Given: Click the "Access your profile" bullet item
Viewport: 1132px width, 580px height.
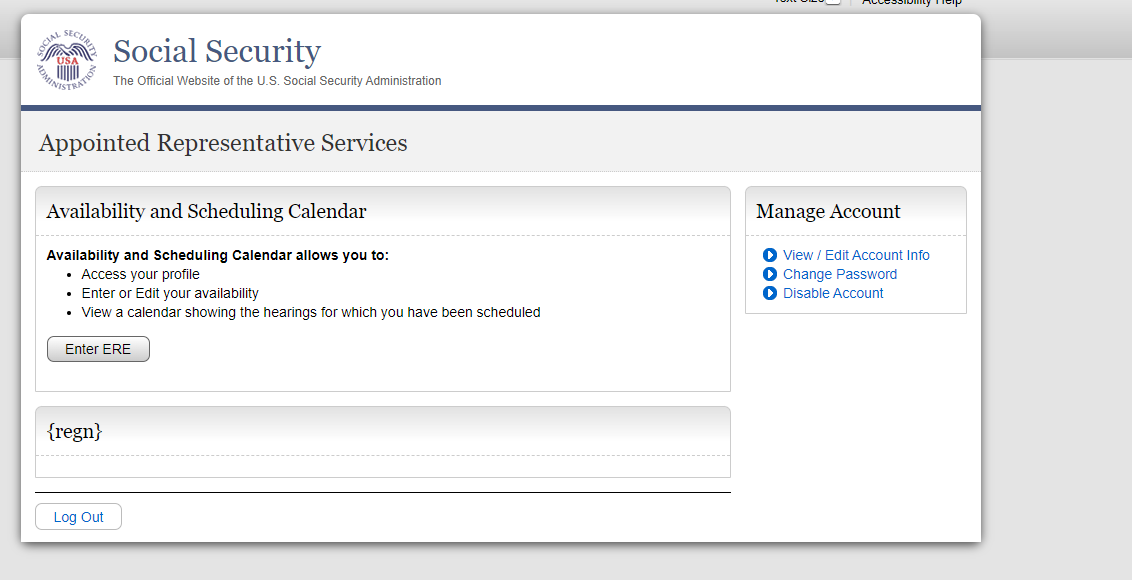Looking at the screenshot, I should [x=141, y=274].
